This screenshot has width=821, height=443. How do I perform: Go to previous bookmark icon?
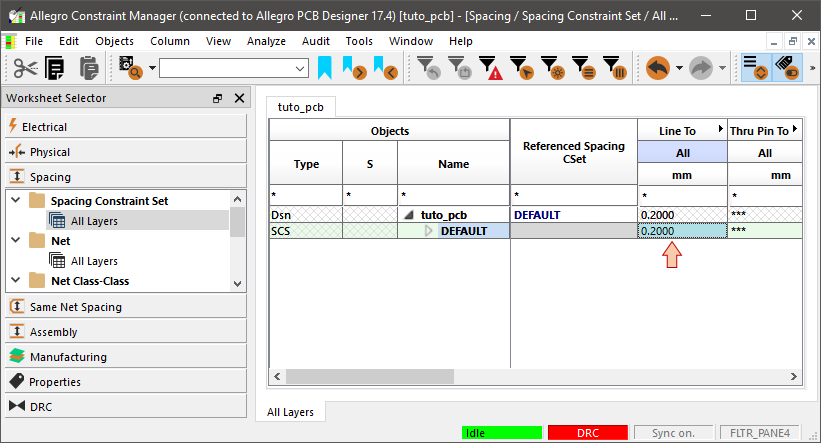pos(385,68)
